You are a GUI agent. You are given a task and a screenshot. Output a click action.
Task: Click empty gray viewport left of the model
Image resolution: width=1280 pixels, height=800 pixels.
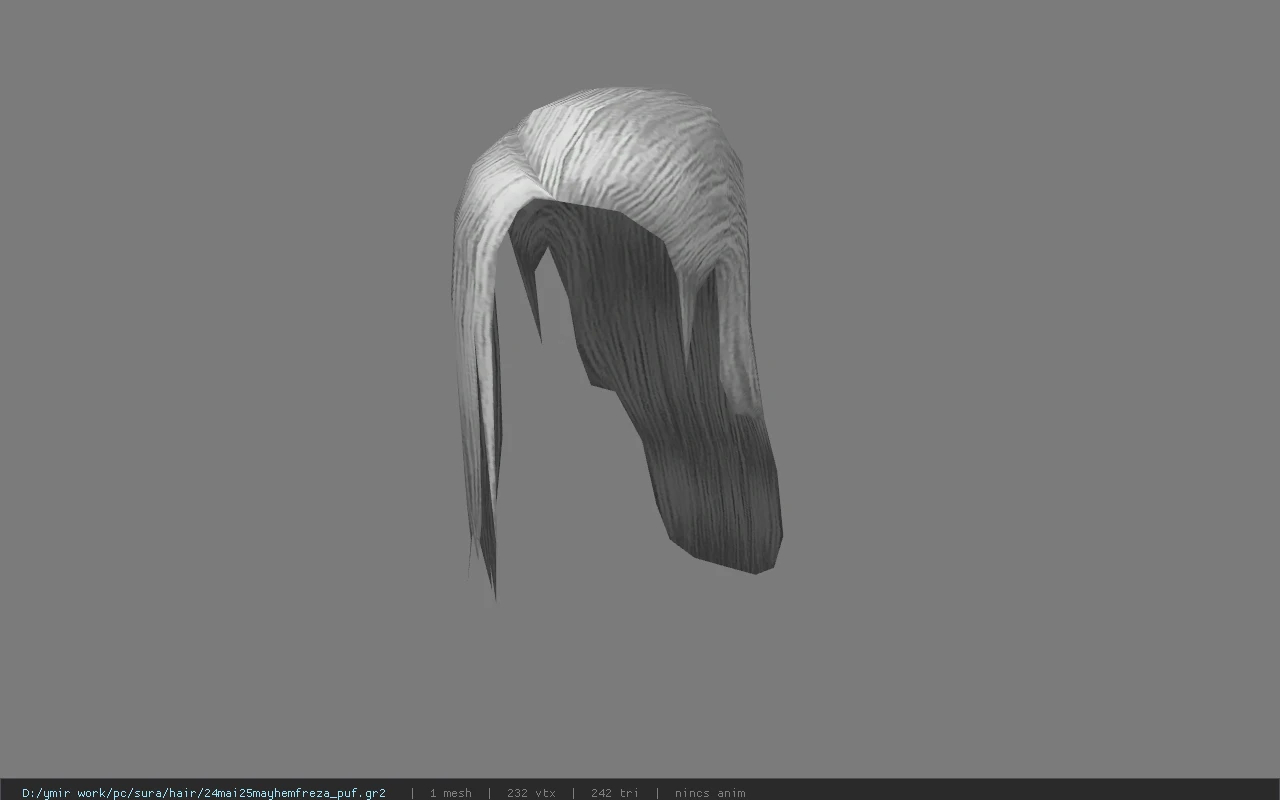tap(220, 380)
